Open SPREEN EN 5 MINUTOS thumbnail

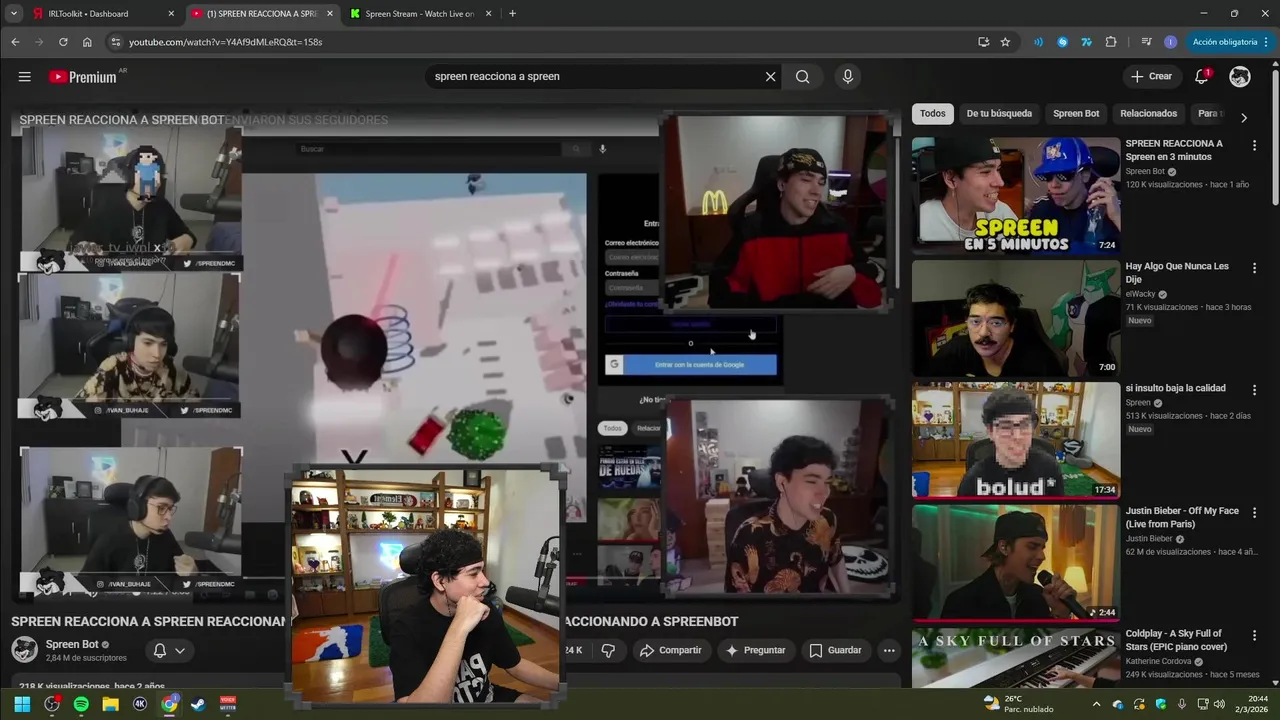(1016, 195)
